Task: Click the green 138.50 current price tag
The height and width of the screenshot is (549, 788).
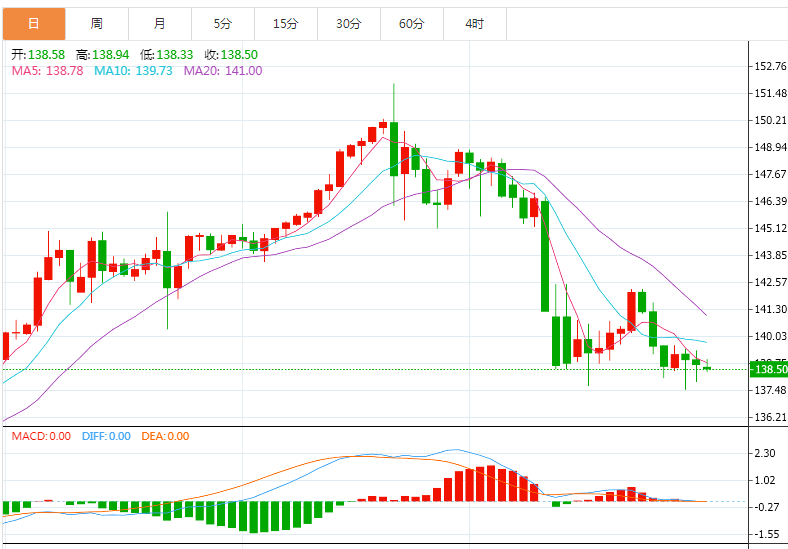Action: 768,369
